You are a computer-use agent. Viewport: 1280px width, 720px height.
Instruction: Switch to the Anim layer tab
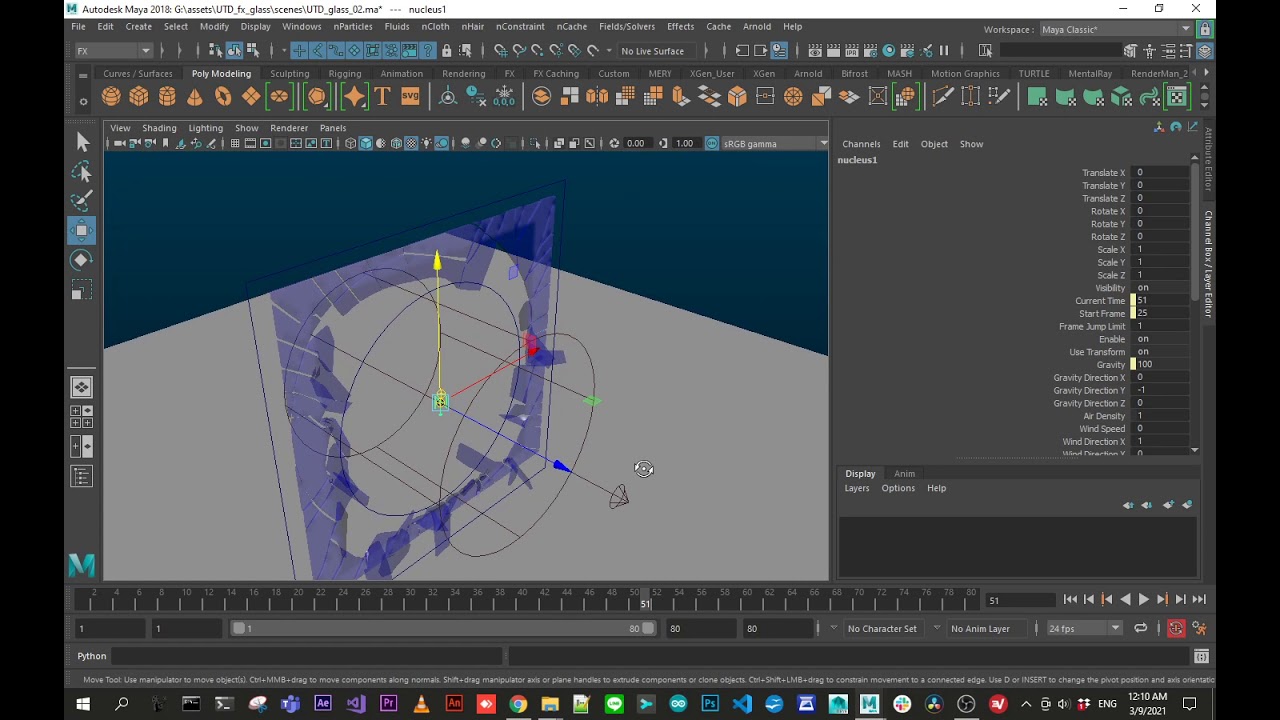point(904,474)
